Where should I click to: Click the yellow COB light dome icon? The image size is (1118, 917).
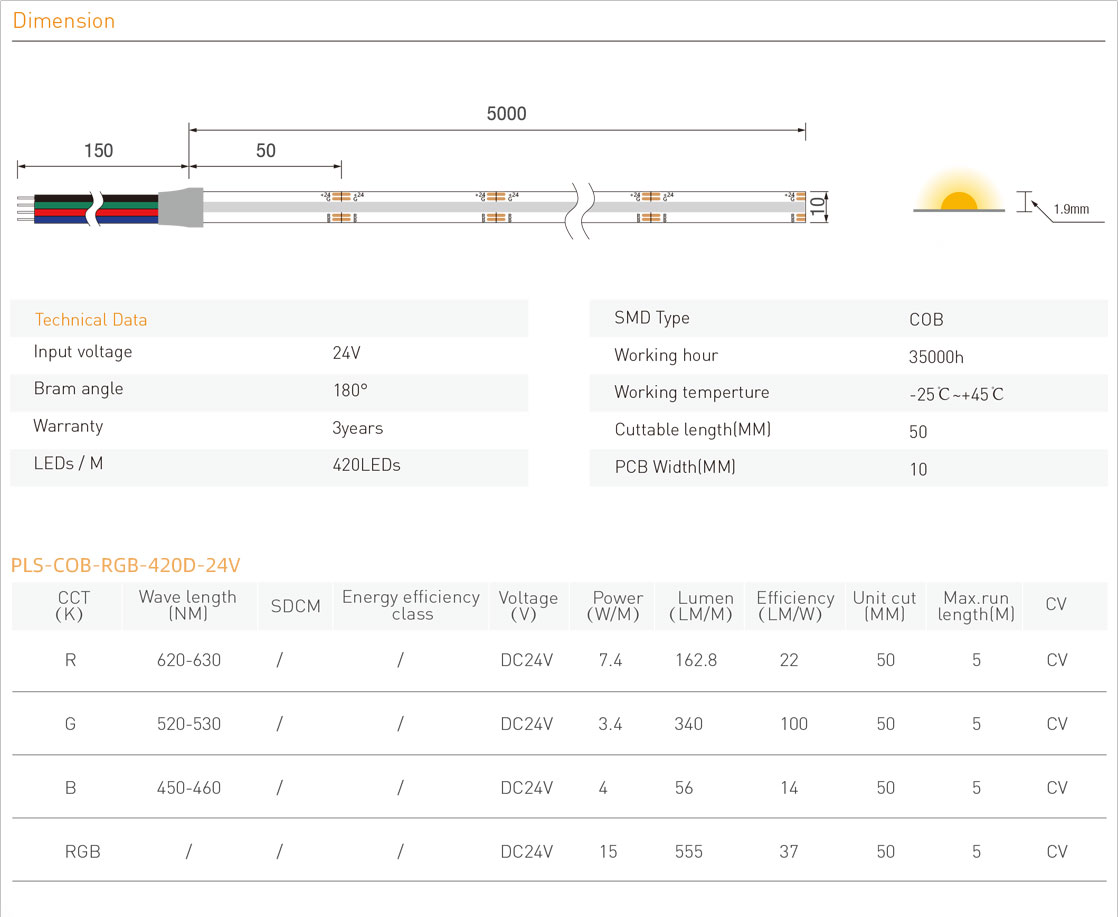pos(959,201)
